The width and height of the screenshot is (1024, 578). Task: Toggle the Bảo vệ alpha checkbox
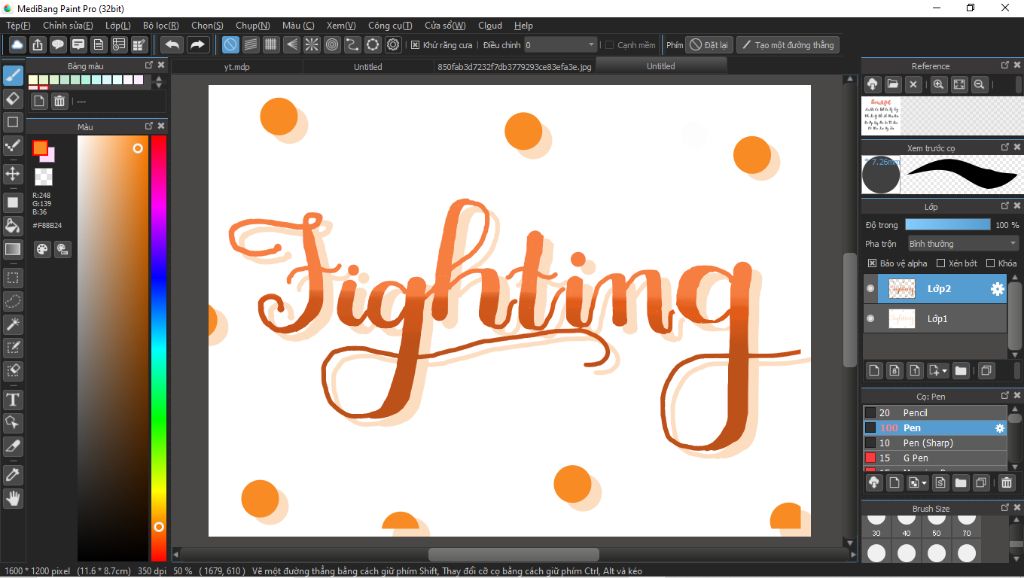coord(872,263)
